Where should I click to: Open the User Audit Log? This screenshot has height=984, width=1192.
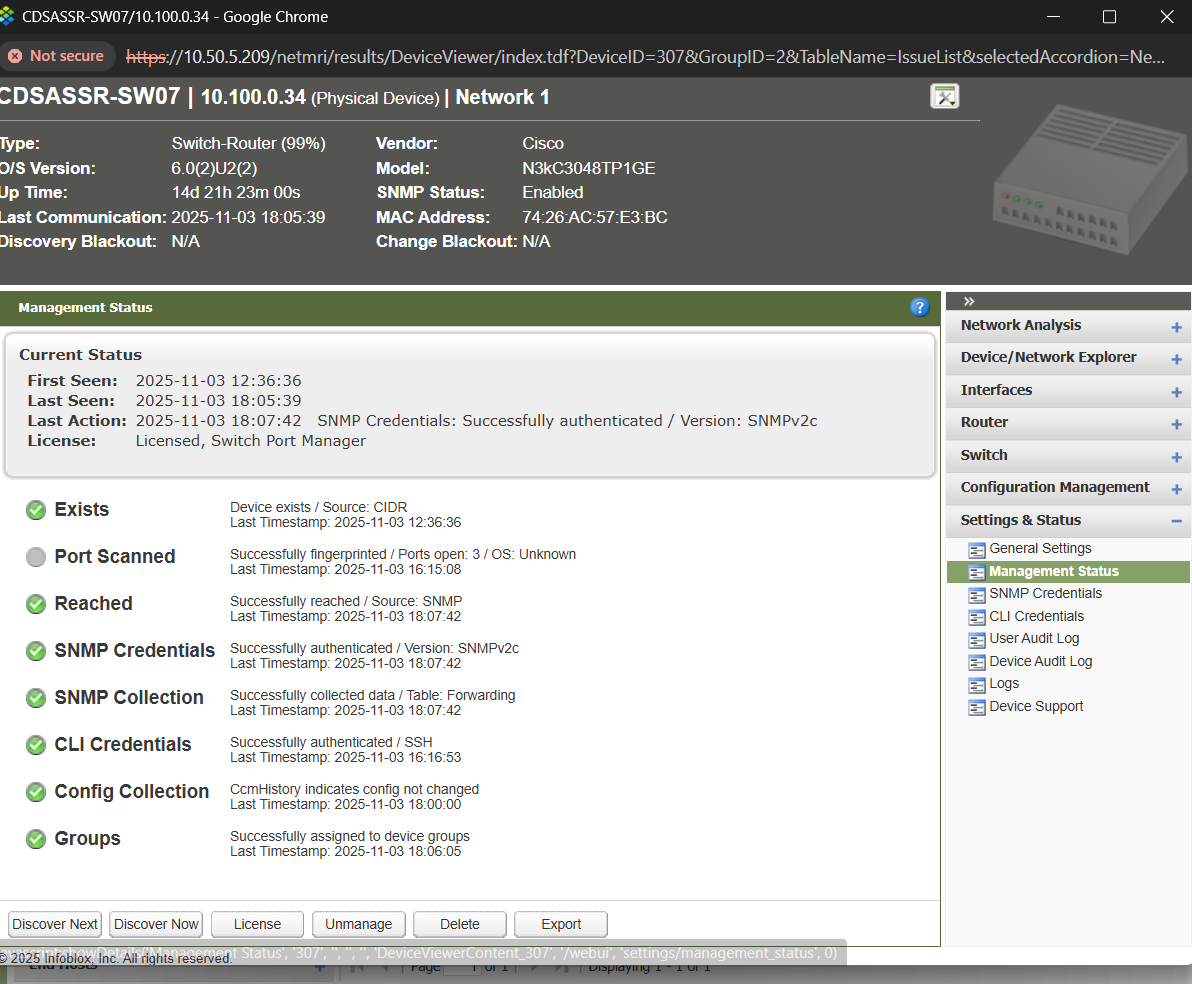(1034, 639)
